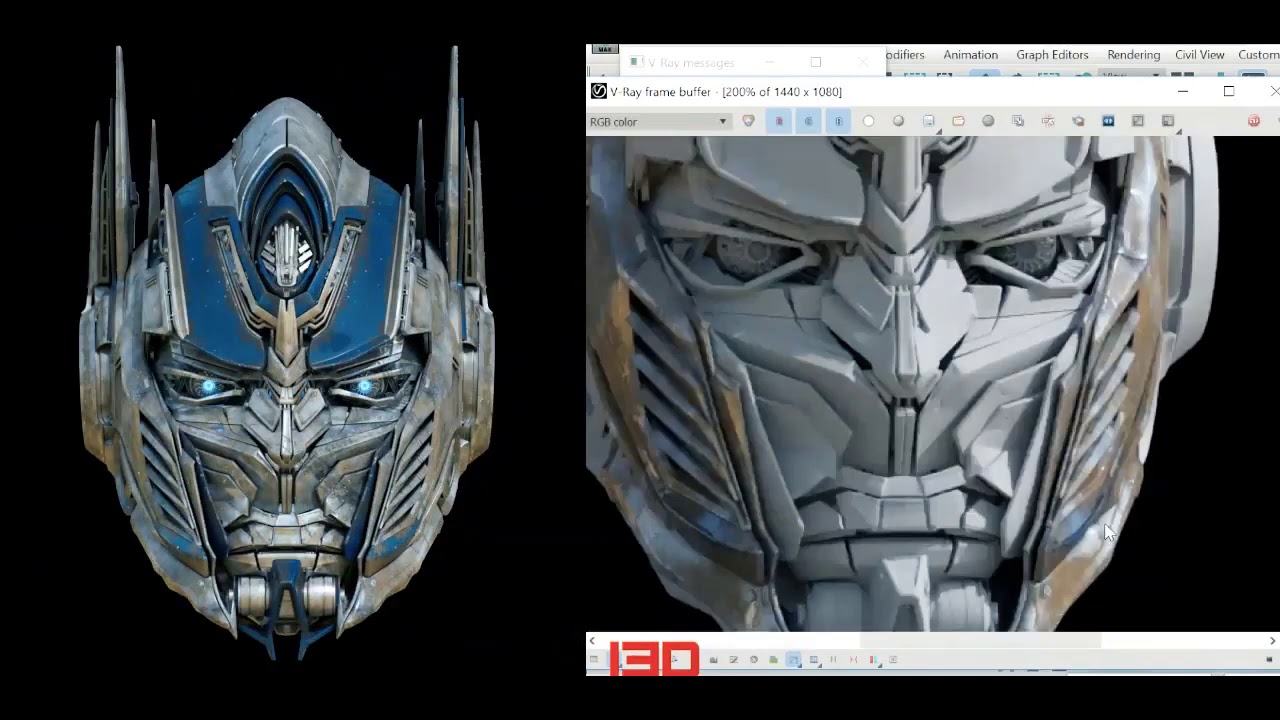This screenshot has width=1280, height=720.
Task: Click icon right of highlighted bottom button
Action: tap(813, 660)
